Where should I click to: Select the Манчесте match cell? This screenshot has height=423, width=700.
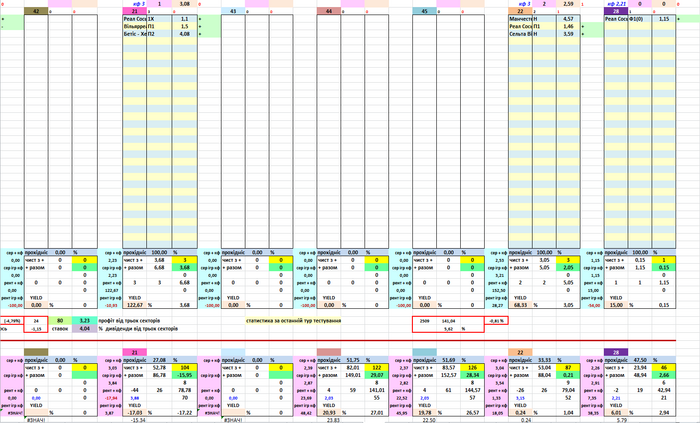click(521, 19)
